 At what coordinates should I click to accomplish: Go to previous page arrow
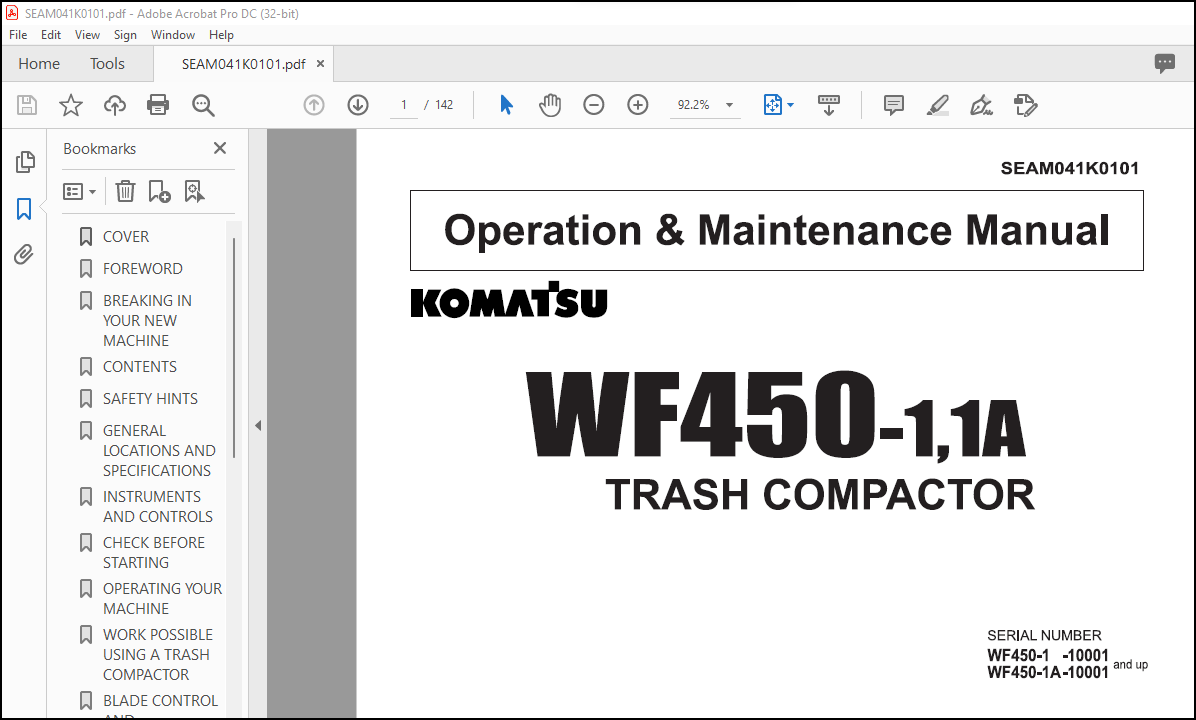pyautogui.click(x=313, y=105)
